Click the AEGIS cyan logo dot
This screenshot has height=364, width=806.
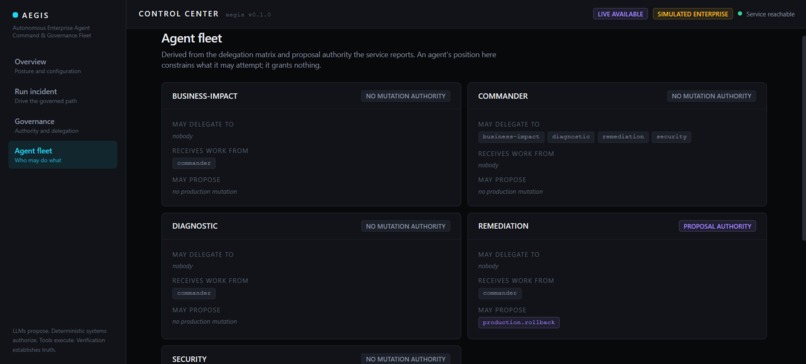(x=15, y=15)
